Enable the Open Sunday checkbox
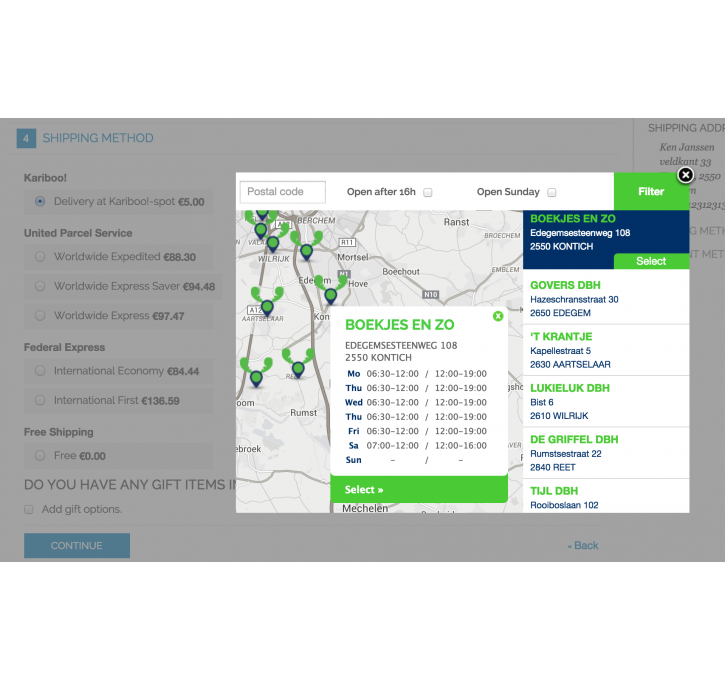The height and width of the screenshot is (680, 725). [x=552, y=192]
